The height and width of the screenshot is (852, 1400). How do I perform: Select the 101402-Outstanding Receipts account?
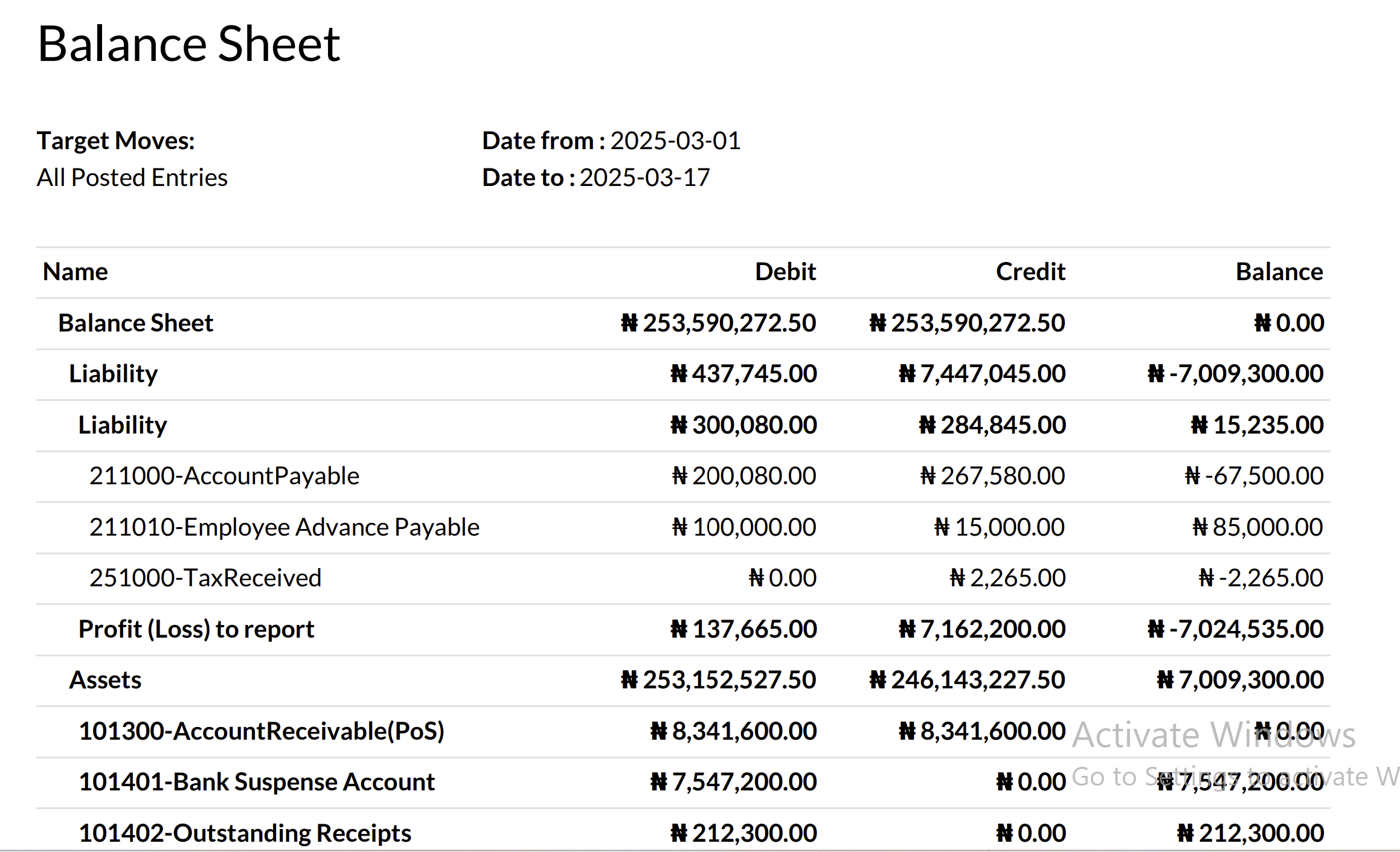tap(245, 832)
